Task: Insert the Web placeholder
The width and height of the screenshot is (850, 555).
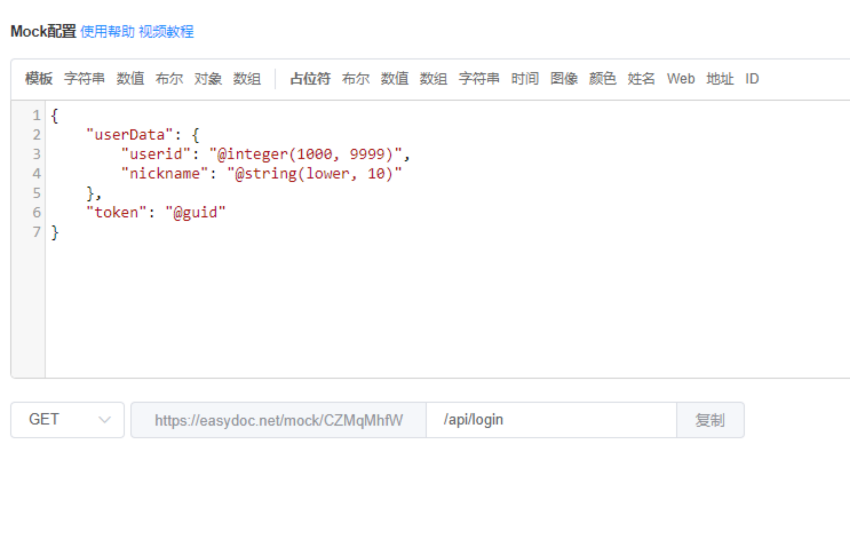Action: tap(681, 78)
